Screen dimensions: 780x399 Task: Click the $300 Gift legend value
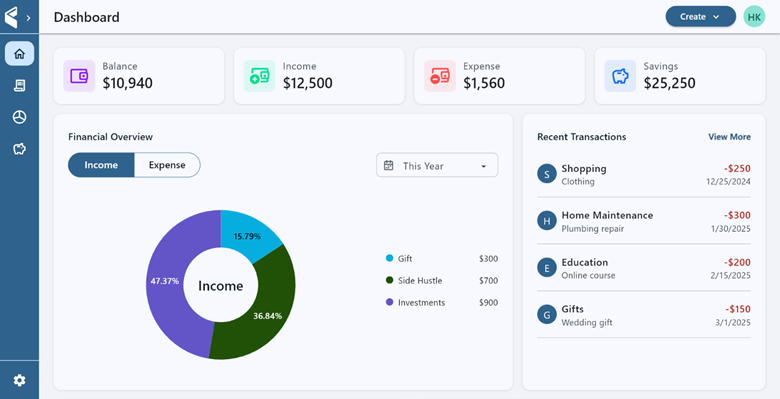click(488, 259)
